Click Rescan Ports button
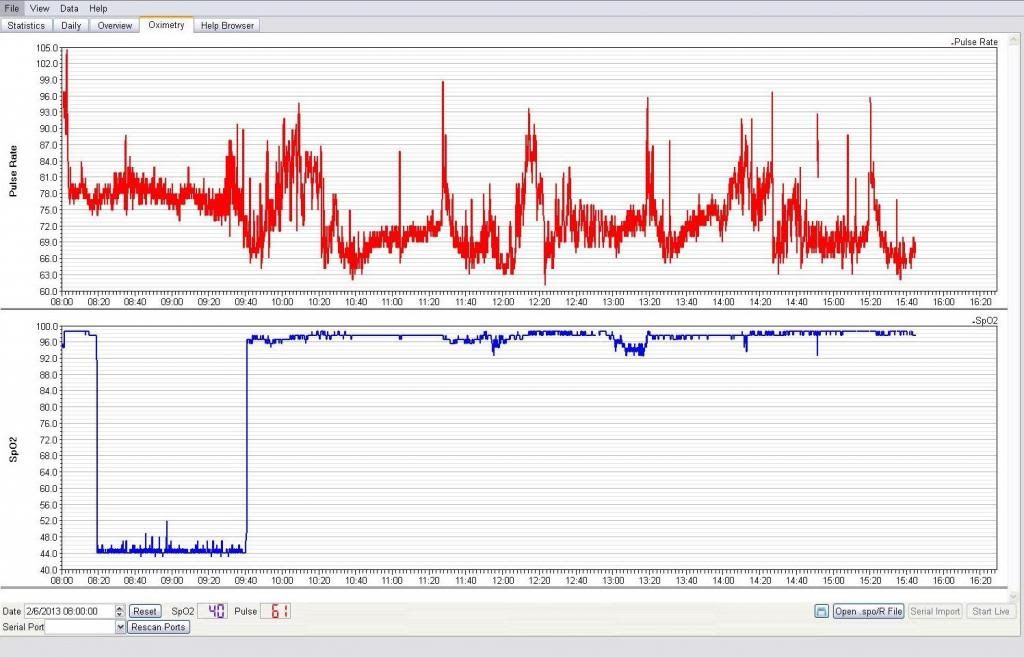The width and height of the screenshot is (1024, 658). coord(159,627)
